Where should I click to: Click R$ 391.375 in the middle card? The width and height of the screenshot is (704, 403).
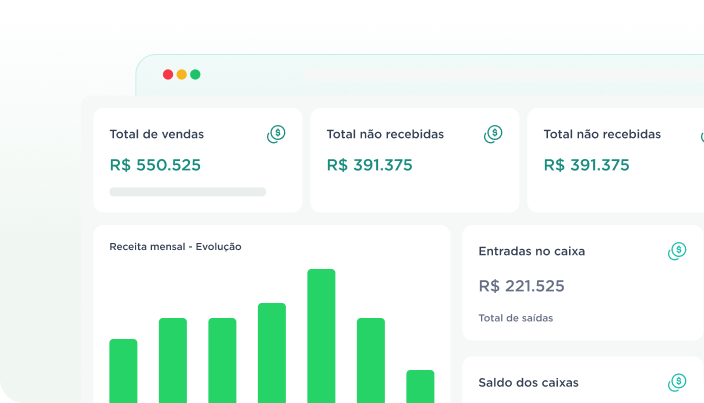pyautogui.click(x=369, y=165)
